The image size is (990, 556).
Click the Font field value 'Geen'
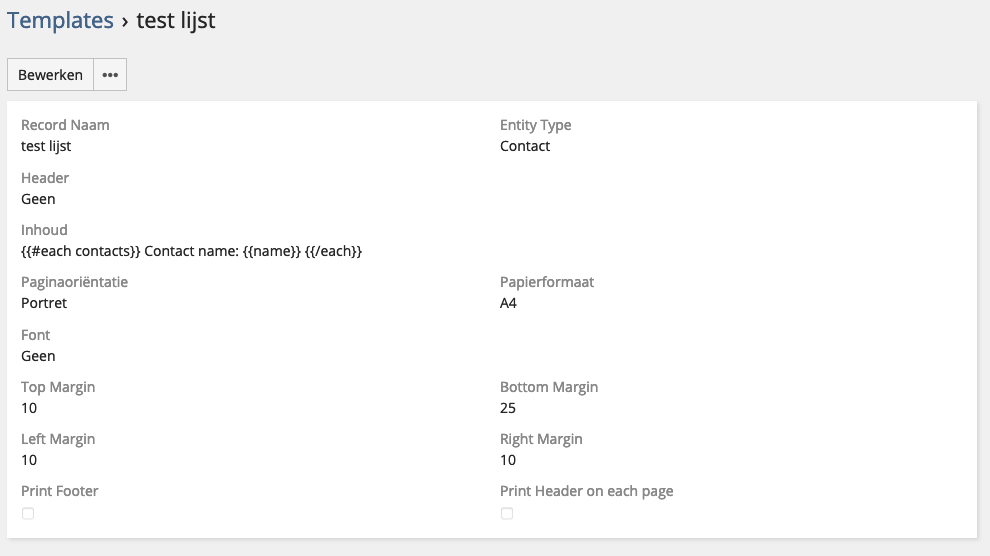38,356
